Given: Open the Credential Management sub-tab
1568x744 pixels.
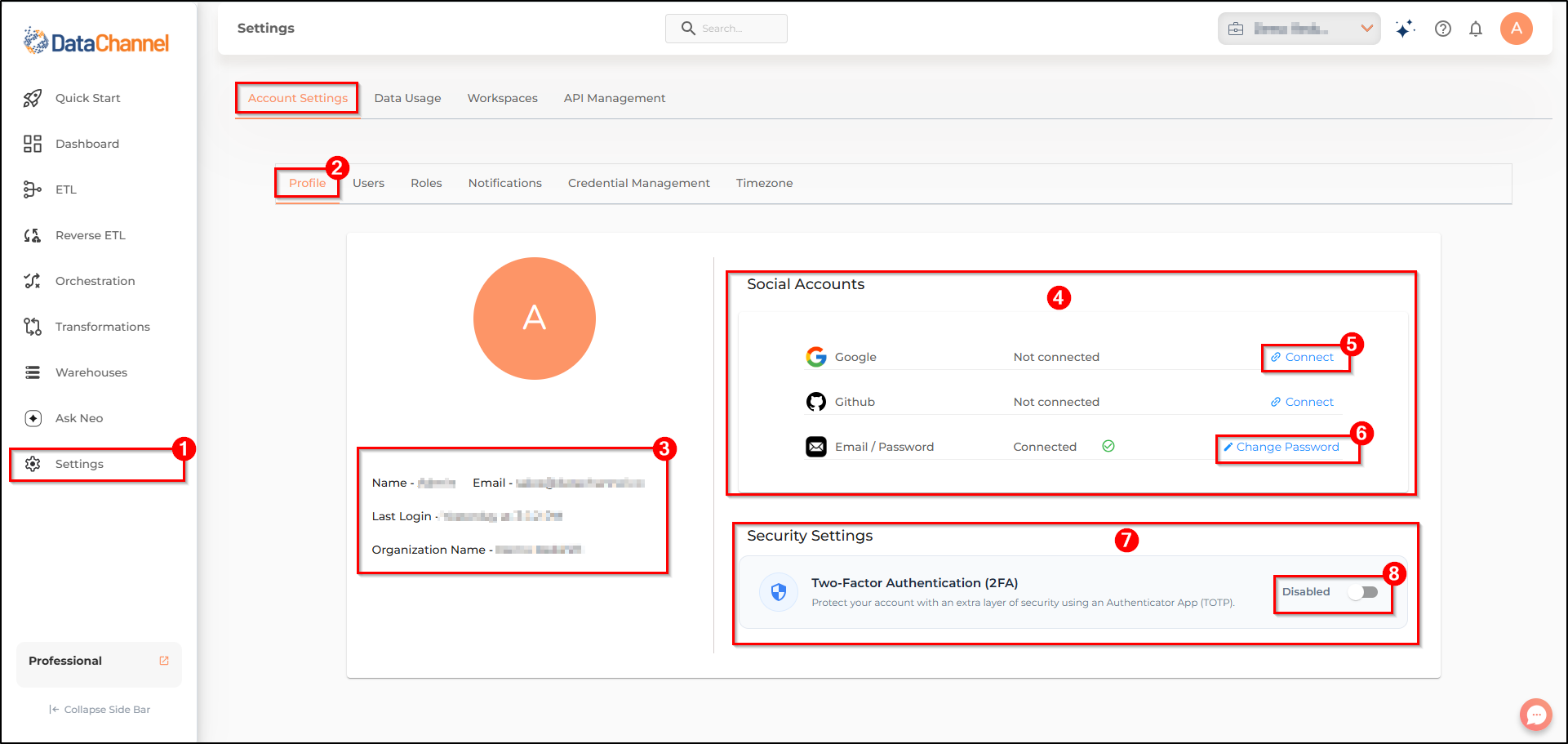Looking at the screenshot, I should pyautogui.click(x=639, y=183).
